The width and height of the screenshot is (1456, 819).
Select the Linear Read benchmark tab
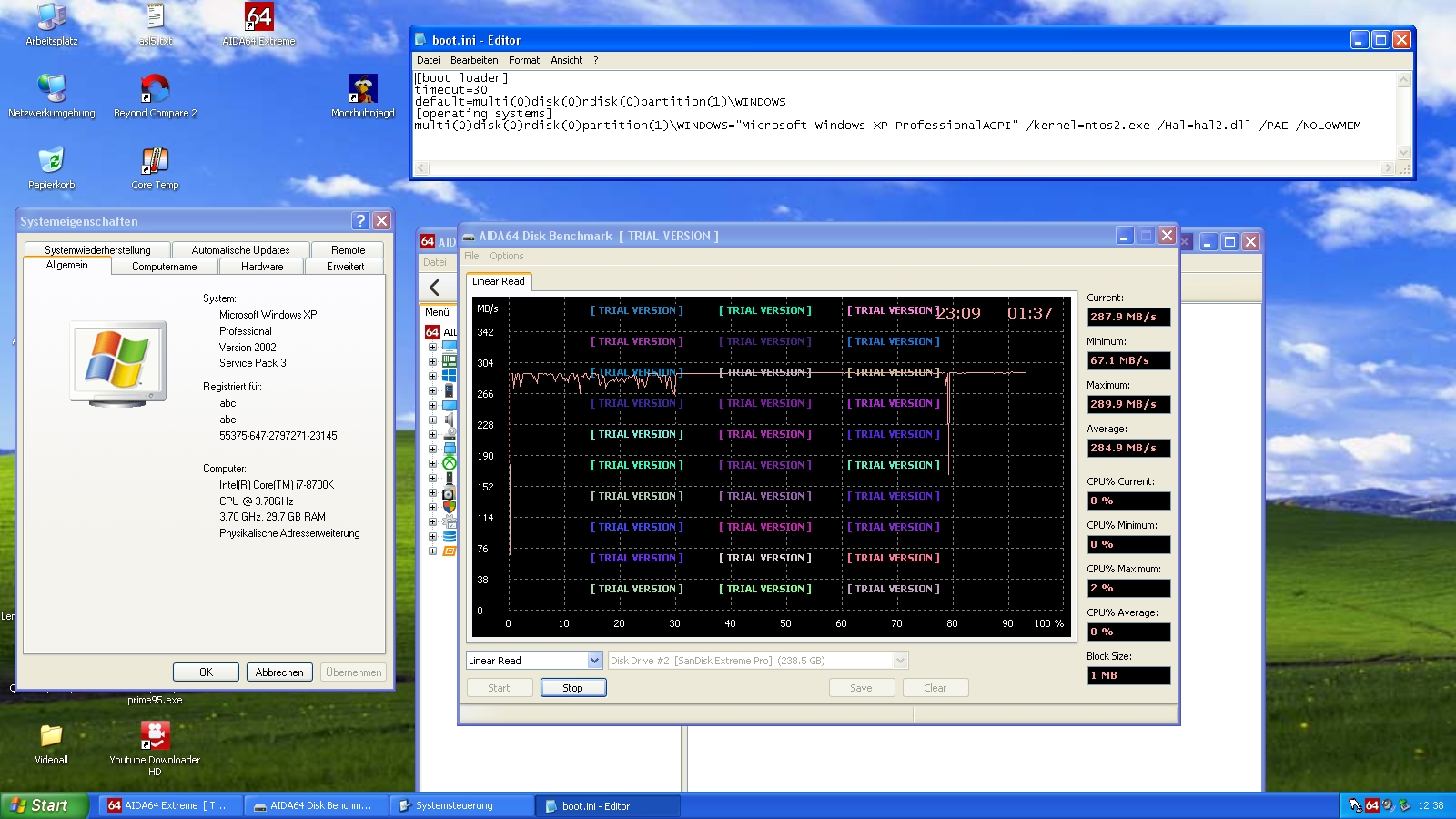tap(499, 282)
